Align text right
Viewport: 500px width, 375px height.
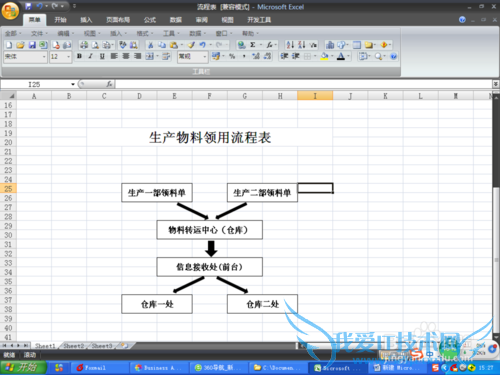click(x=137, y=56)
